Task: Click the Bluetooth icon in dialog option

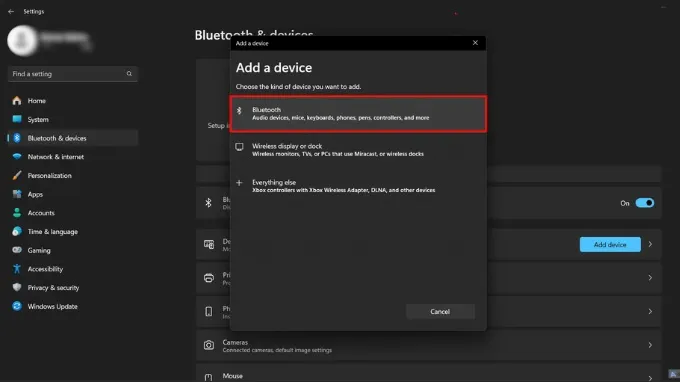Action: point(239,111)
